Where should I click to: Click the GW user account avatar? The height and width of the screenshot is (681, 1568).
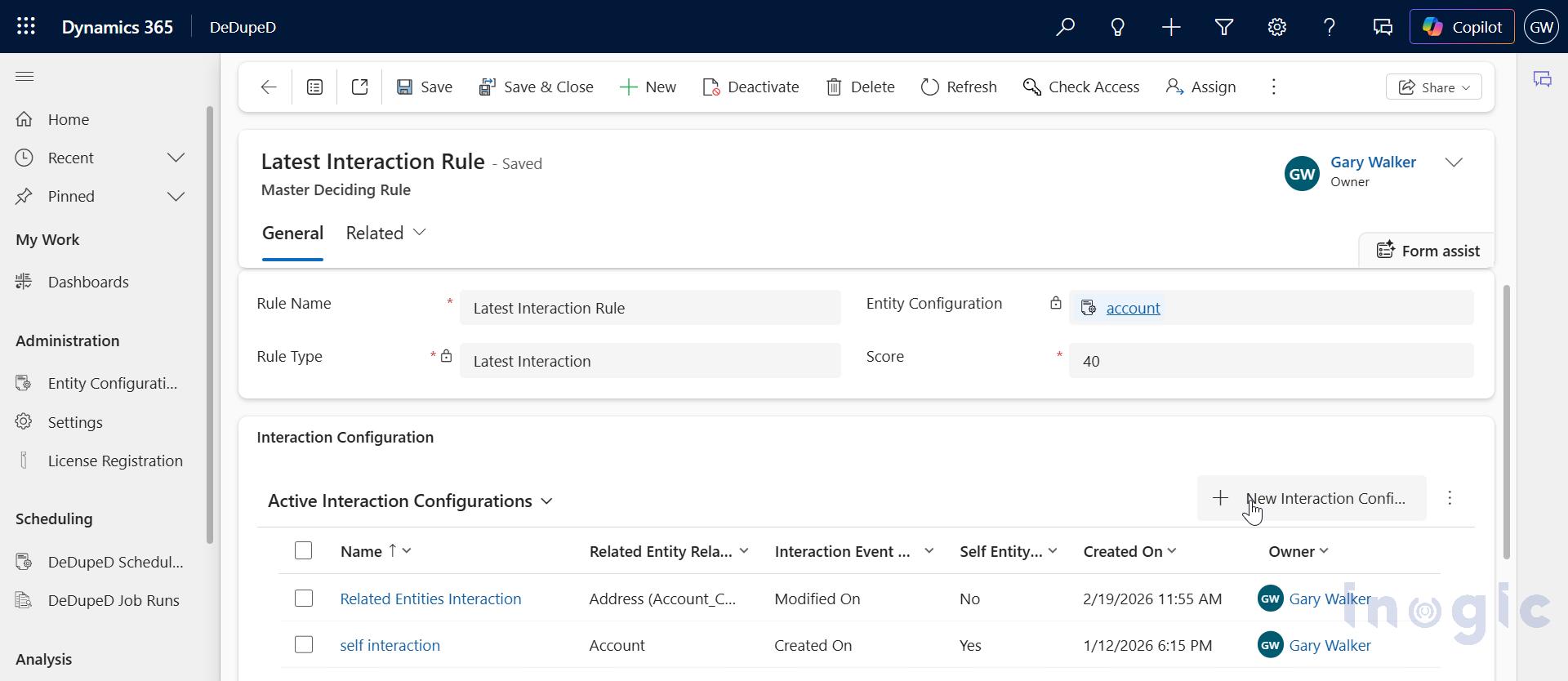[1541, 27]
